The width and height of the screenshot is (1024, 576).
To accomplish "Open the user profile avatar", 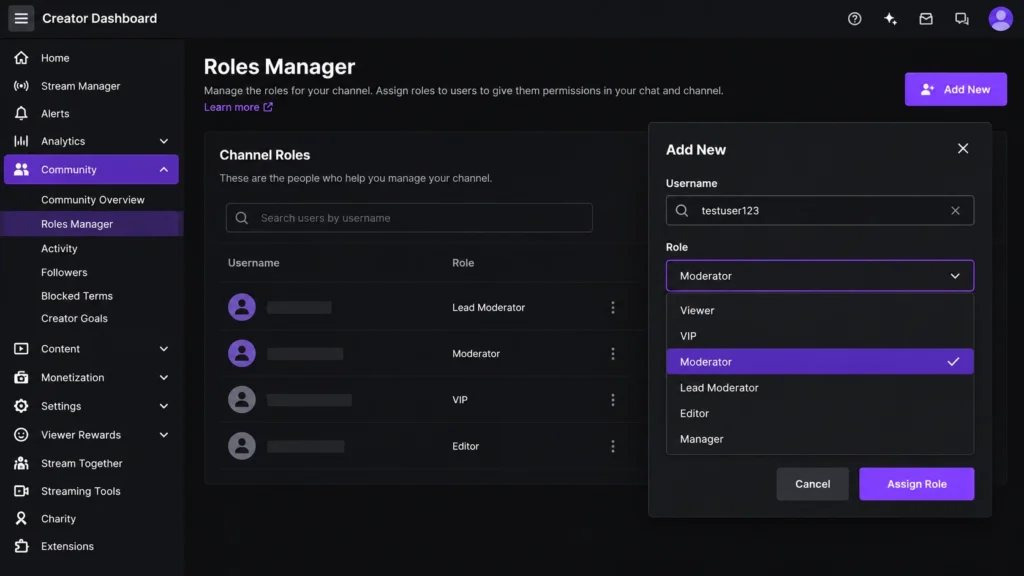I will [x=1000, y=19].
